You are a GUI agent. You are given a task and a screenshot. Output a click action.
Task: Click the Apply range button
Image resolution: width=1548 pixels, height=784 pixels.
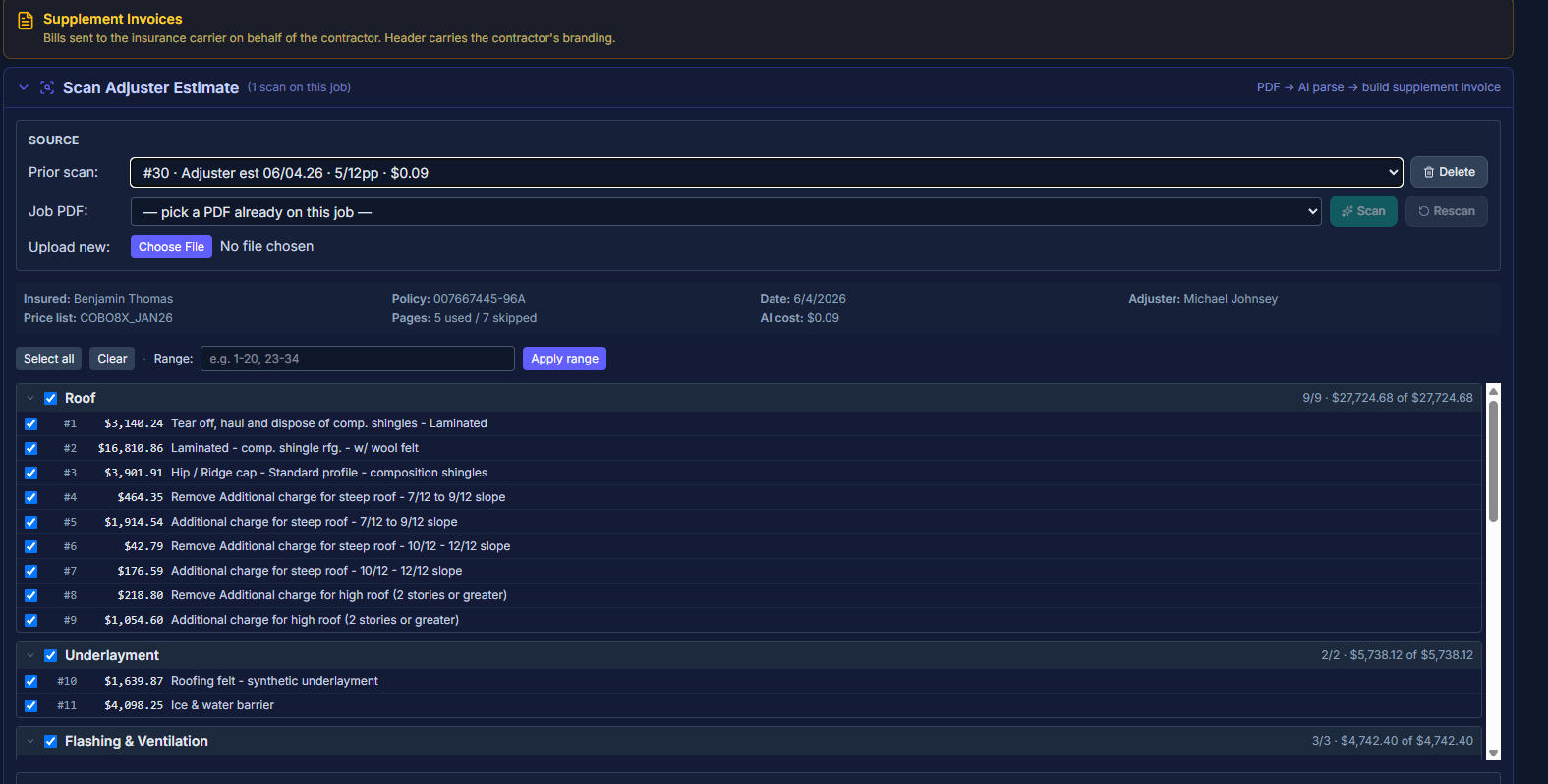(x=564, y=359)
